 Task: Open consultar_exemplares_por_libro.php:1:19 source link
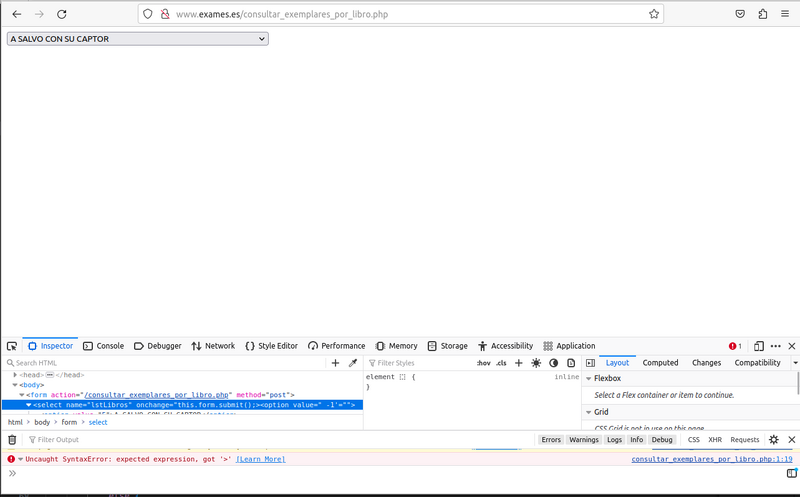coord(712,459)
